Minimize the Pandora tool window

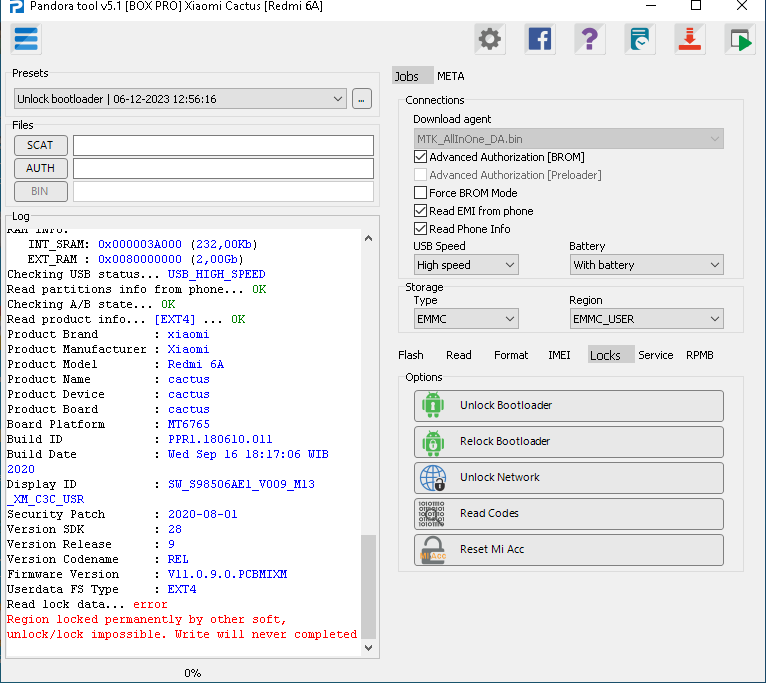coord(651,6)
